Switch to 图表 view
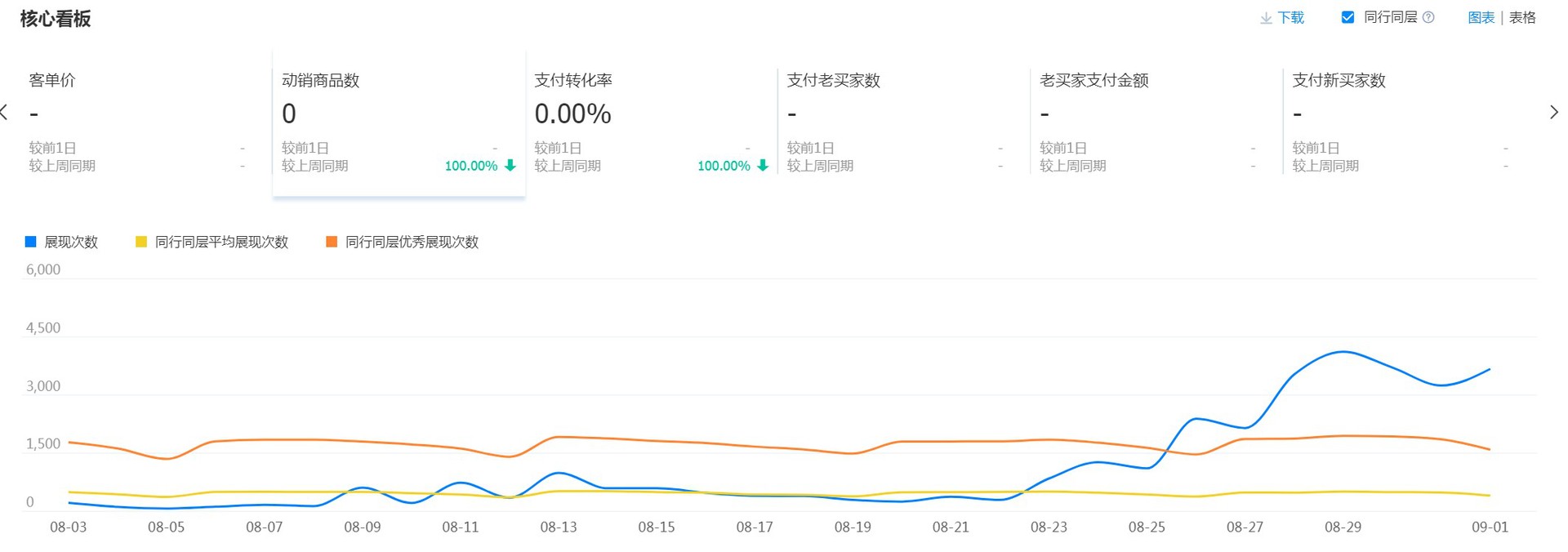 [1481, 18]
